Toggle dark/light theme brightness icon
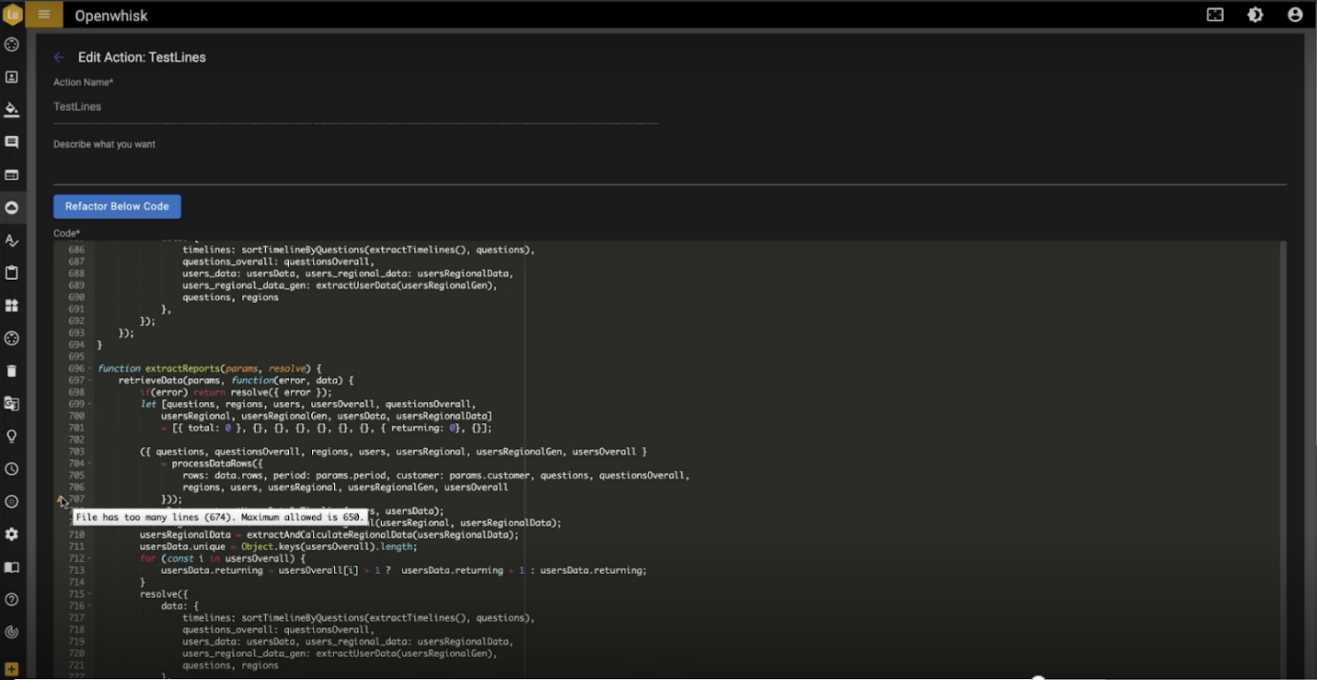 tap(1255, 15)
